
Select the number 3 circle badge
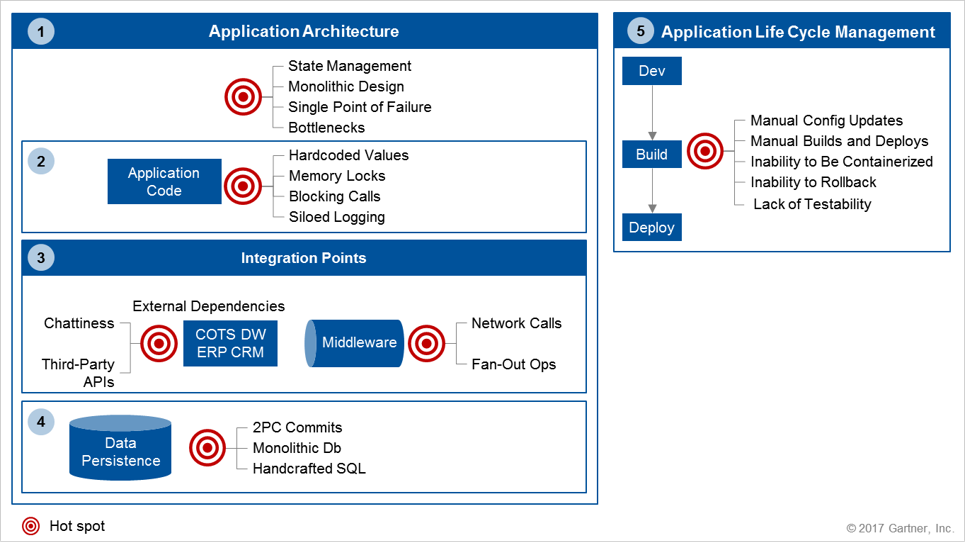click(x=40, y=258)
